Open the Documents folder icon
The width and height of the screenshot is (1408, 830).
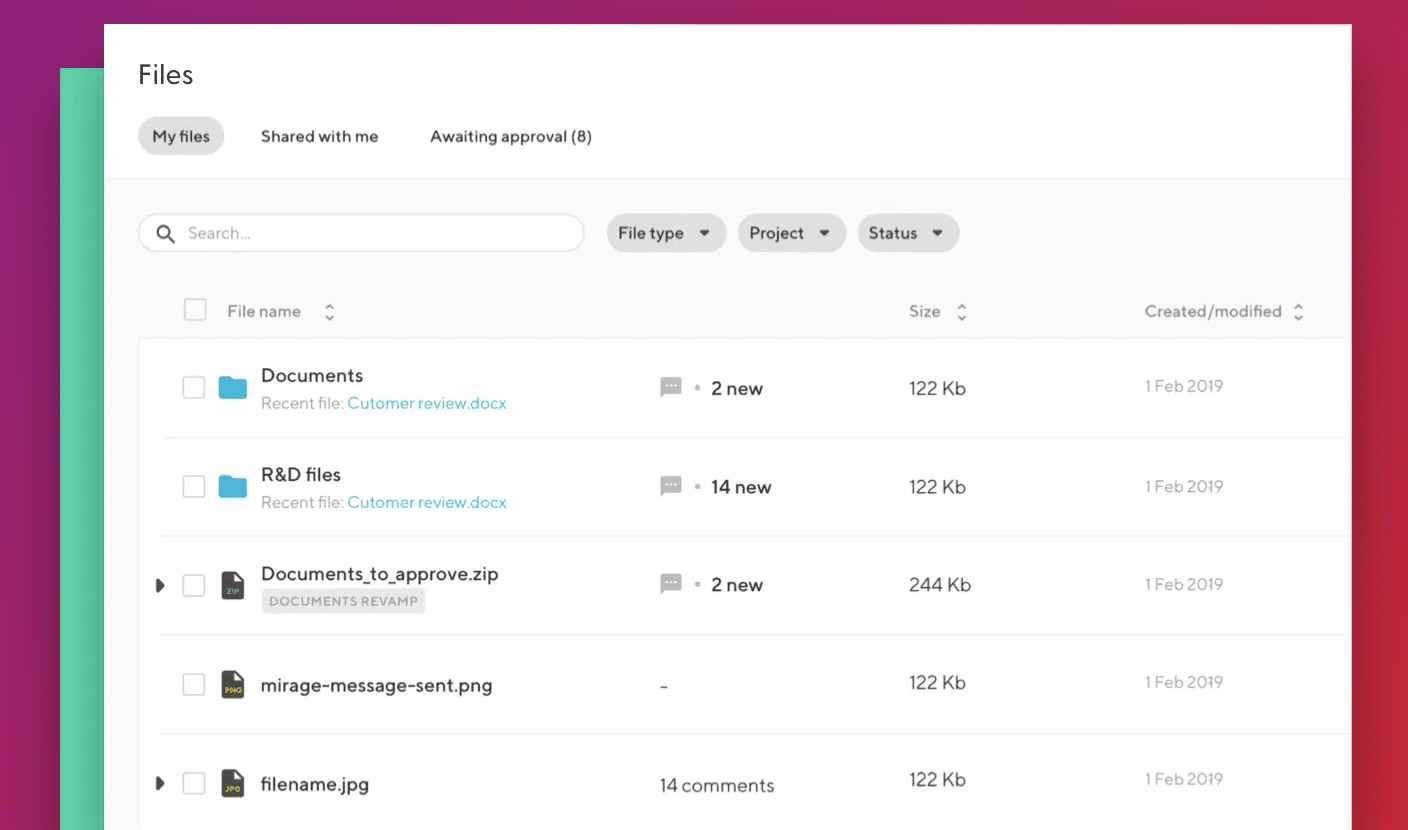coord(232,387)
